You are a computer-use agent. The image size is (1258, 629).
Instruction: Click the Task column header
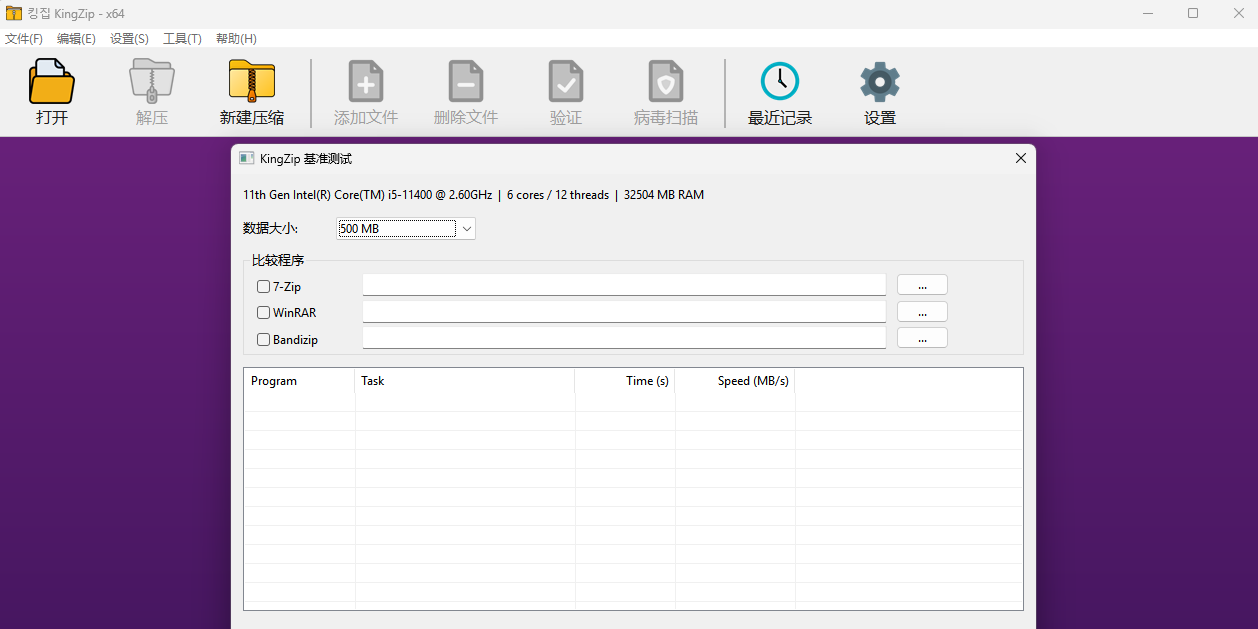tap(465, 381)
